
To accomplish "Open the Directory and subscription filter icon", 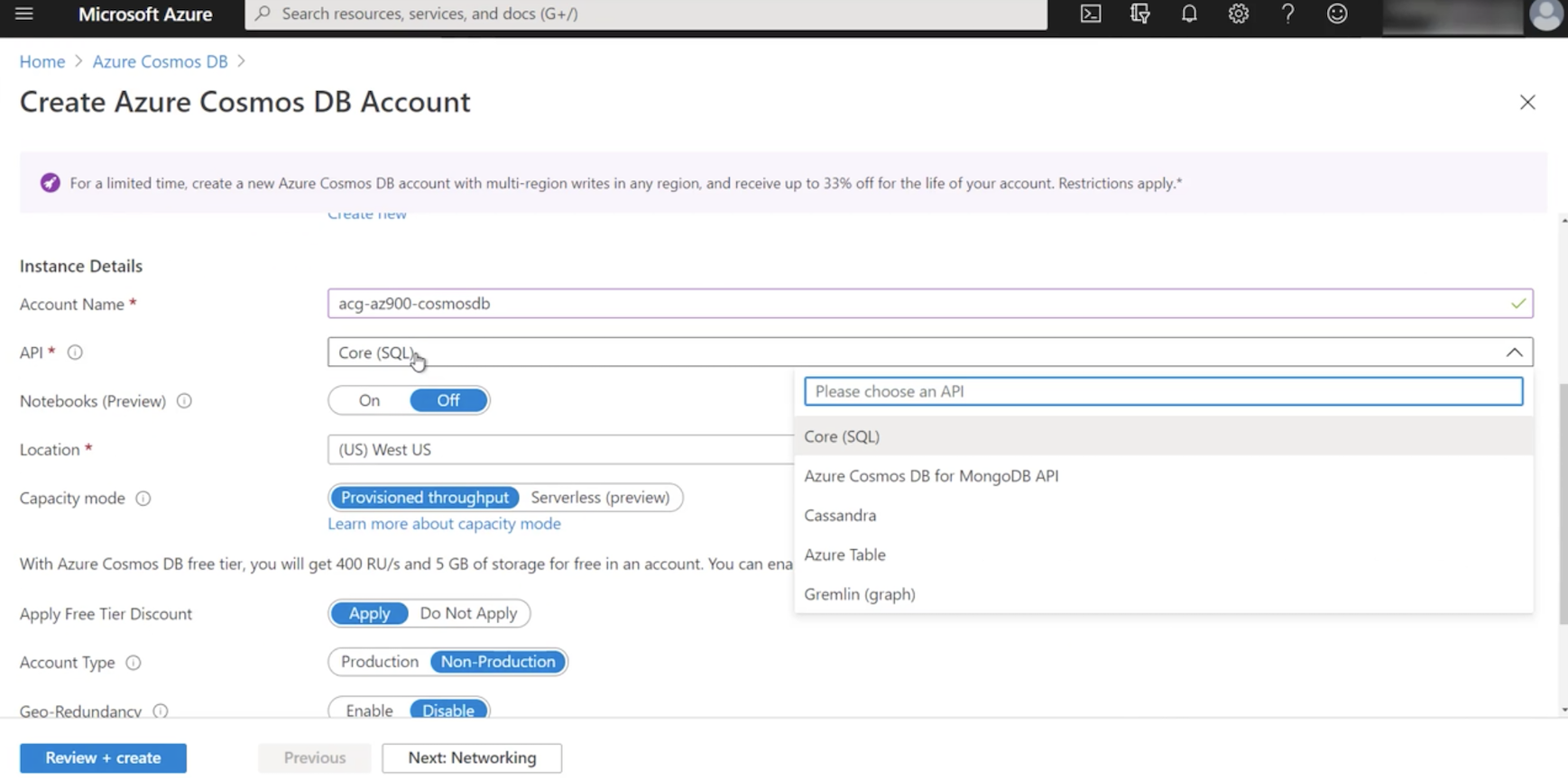I will (1140, 14).
